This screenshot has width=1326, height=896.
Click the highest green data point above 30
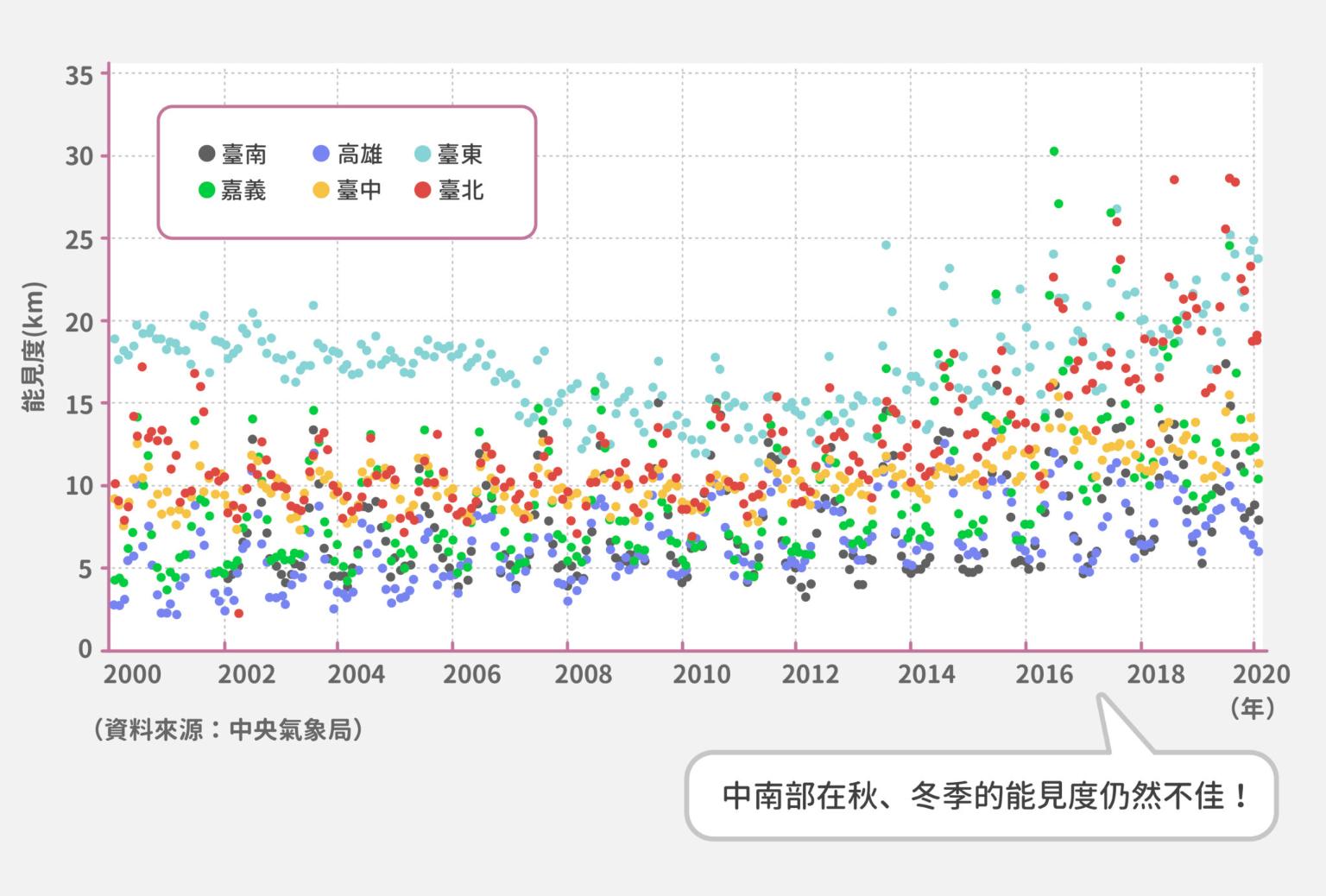pos(1054,151)
